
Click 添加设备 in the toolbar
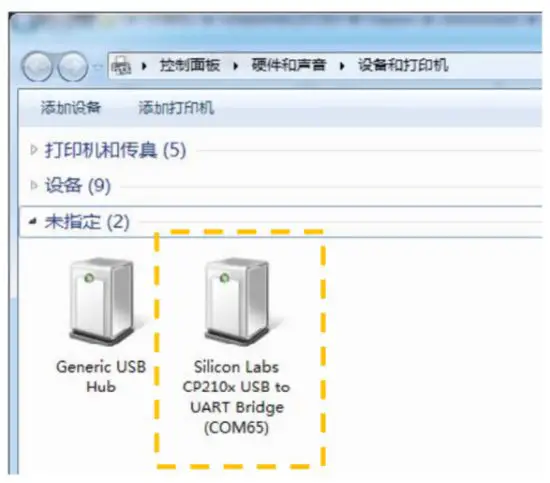71,107
